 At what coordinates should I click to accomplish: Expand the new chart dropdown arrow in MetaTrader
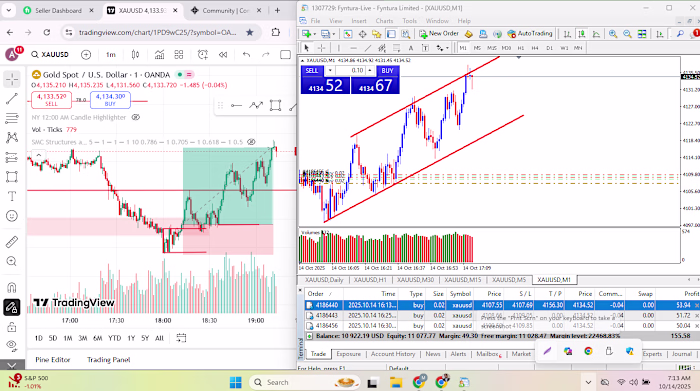click(314, 34)
